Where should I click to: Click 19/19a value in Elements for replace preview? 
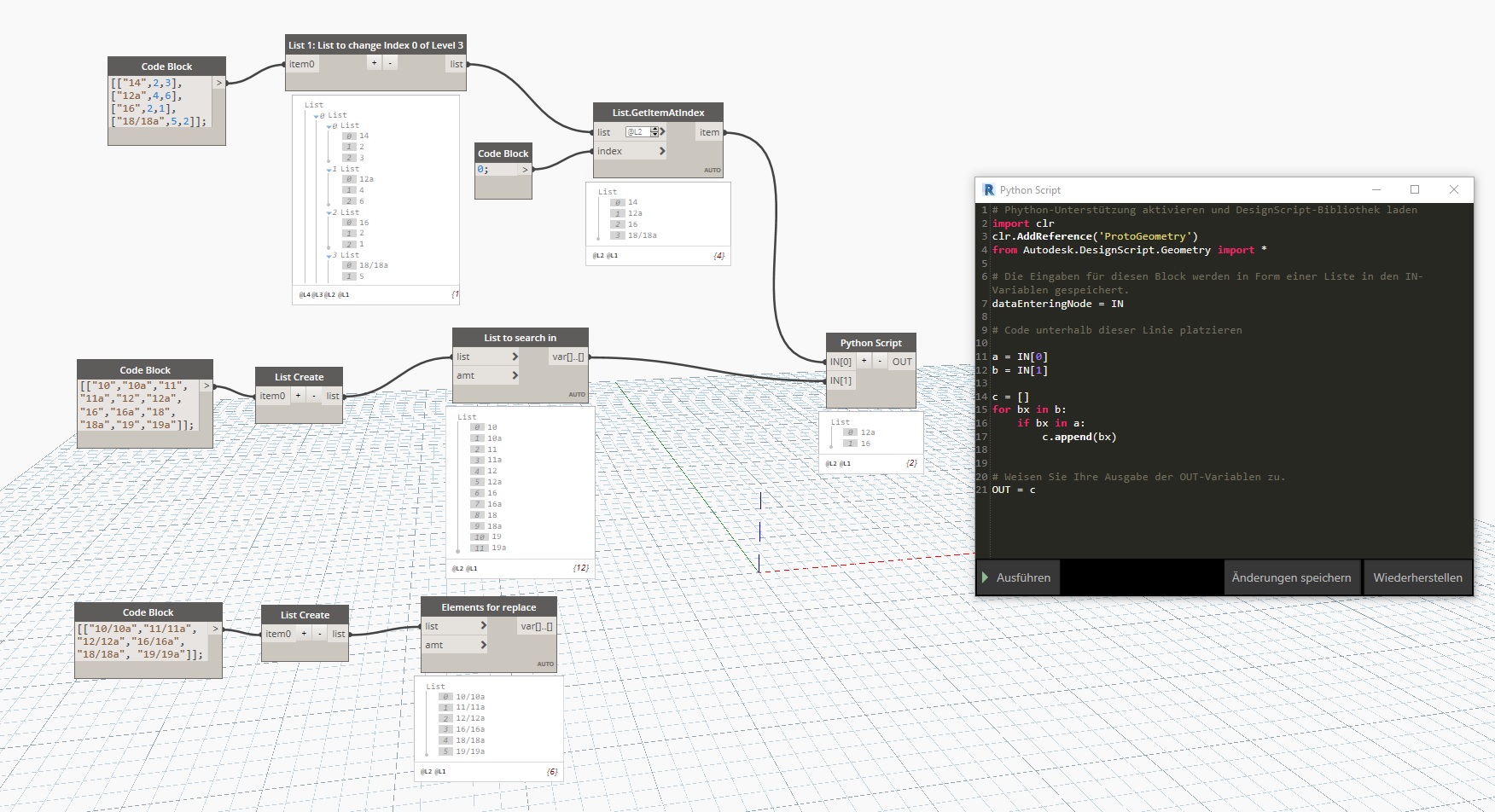pos(469,751)
